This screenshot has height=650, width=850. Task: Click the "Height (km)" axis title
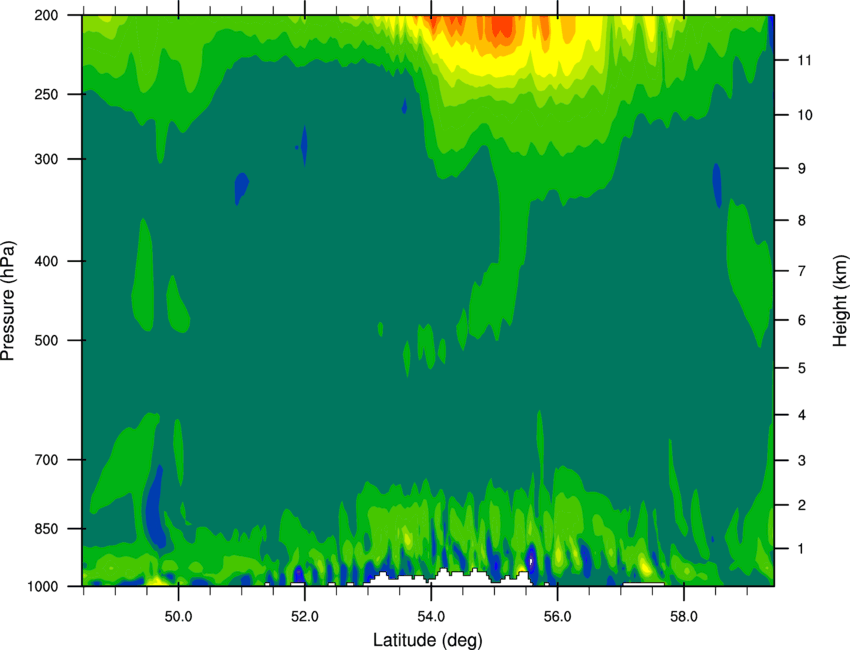(x=839, y=301)
